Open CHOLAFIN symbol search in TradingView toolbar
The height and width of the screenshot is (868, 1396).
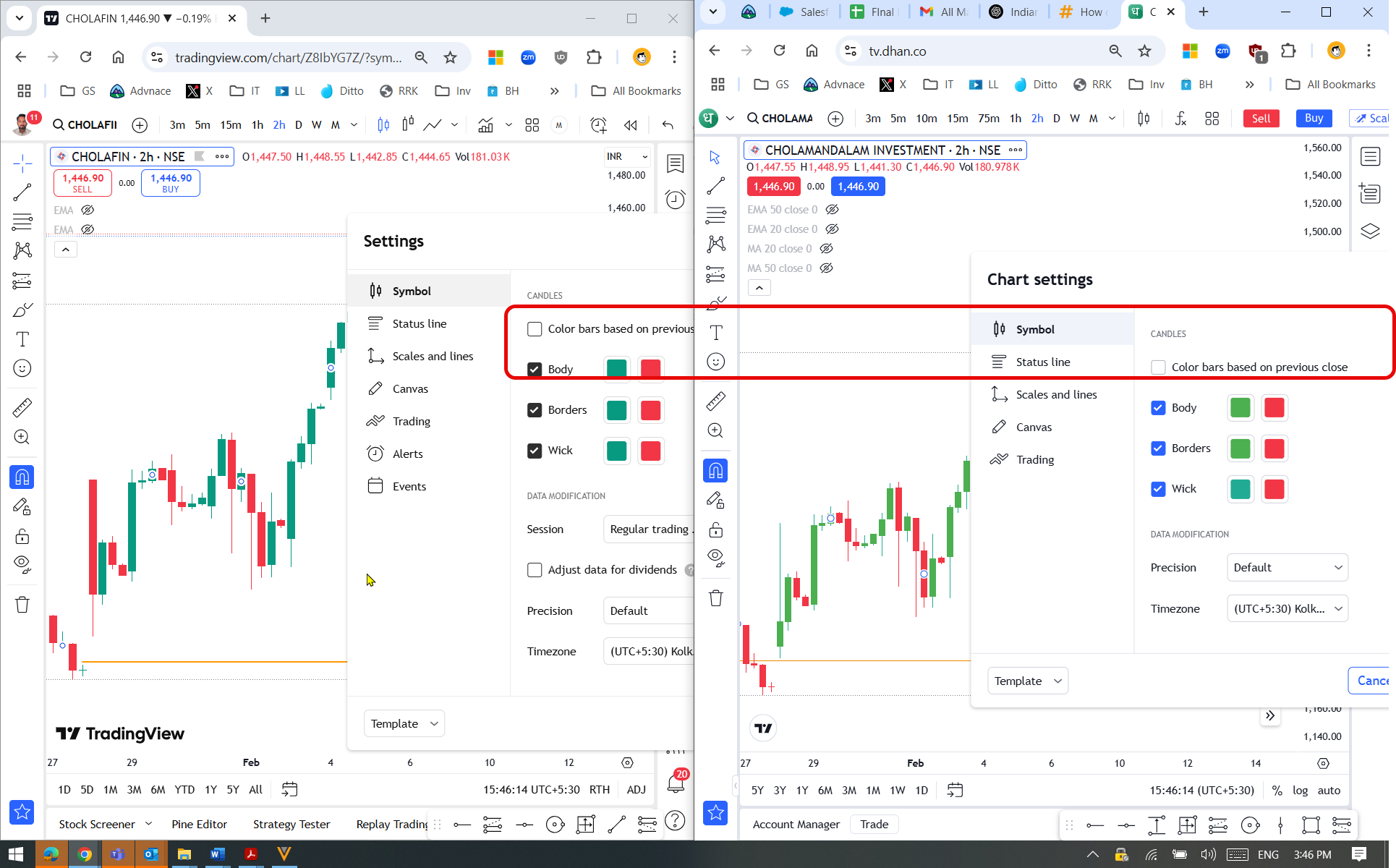(x=85, y=125)
